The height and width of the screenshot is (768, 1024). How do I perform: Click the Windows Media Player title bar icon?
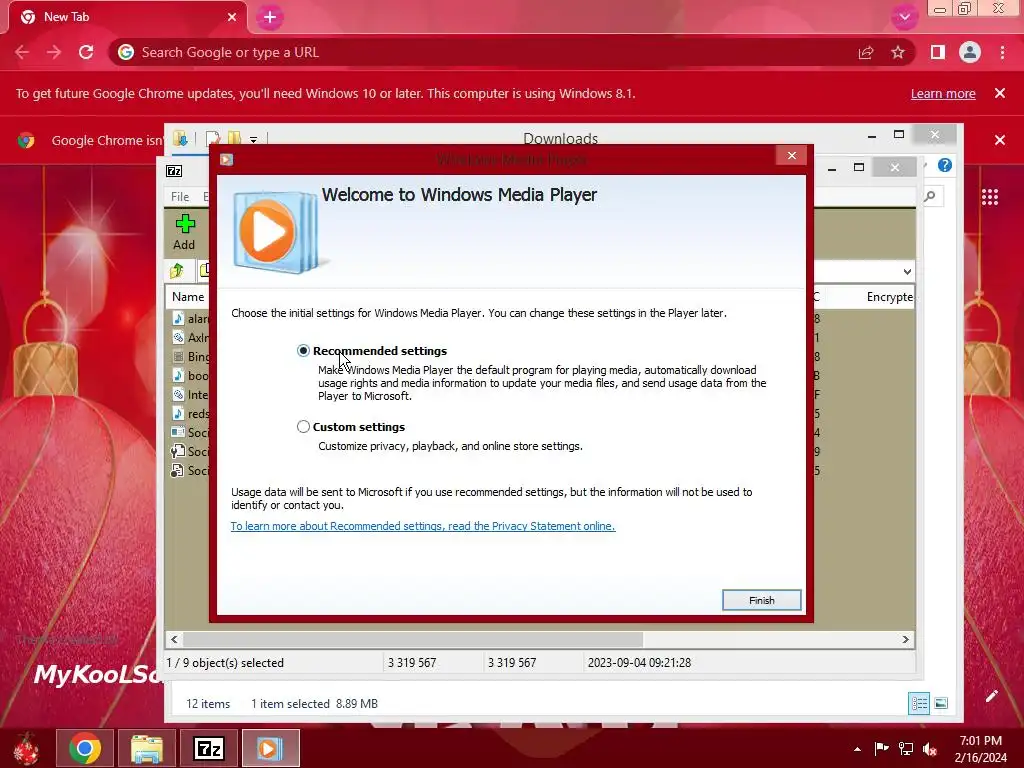227,159
